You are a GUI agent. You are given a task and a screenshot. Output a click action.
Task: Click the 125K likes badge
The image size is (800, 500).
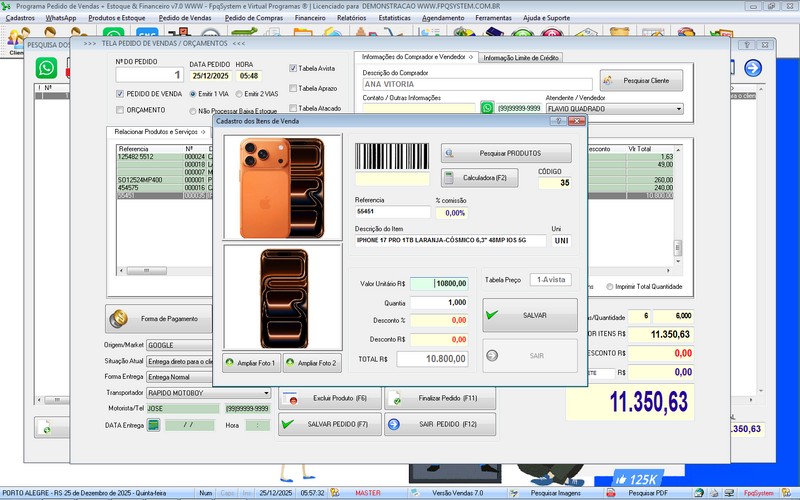click(636, 479)
